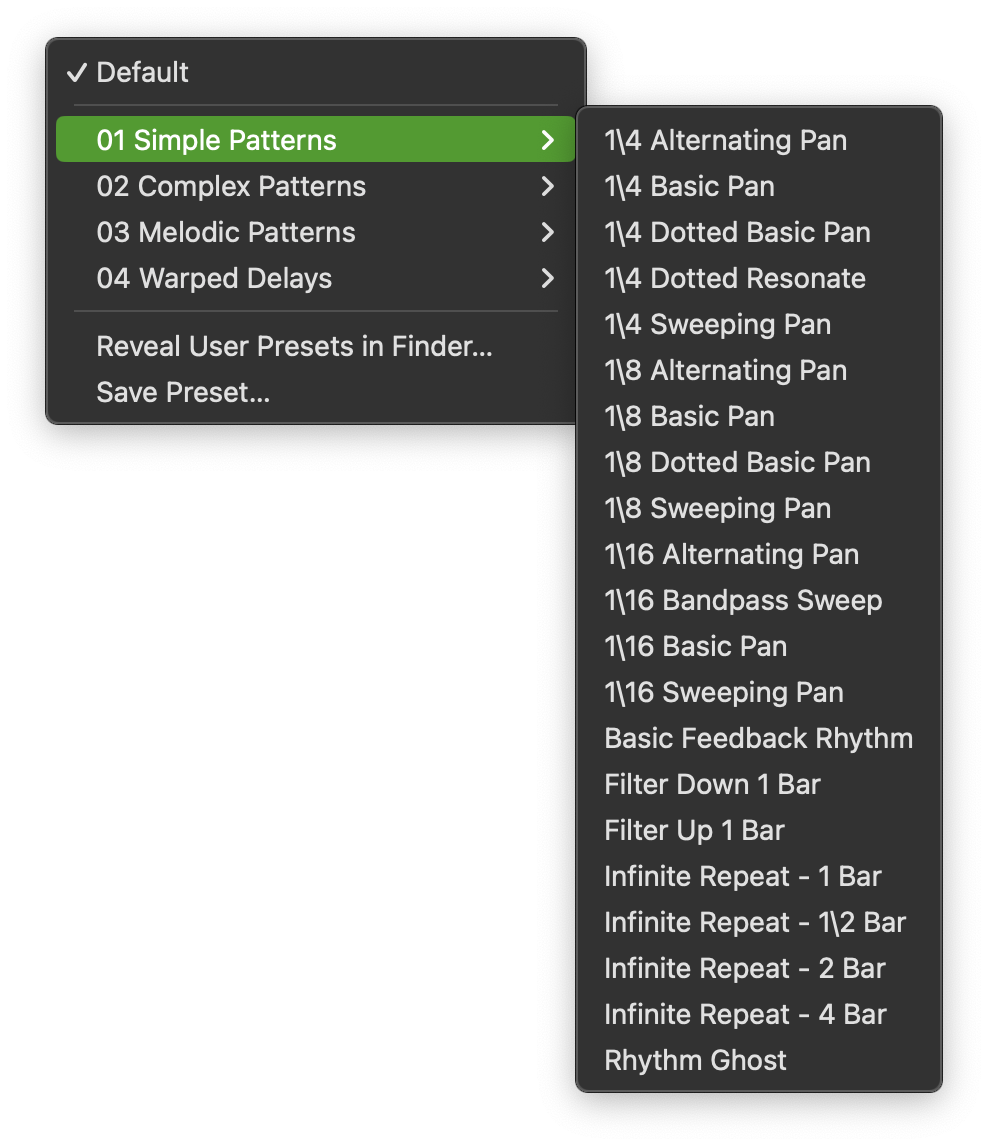Choose the 1\4 Basic Pan preset
Viewport: 988px width, 1146px height.
(759, 186)
